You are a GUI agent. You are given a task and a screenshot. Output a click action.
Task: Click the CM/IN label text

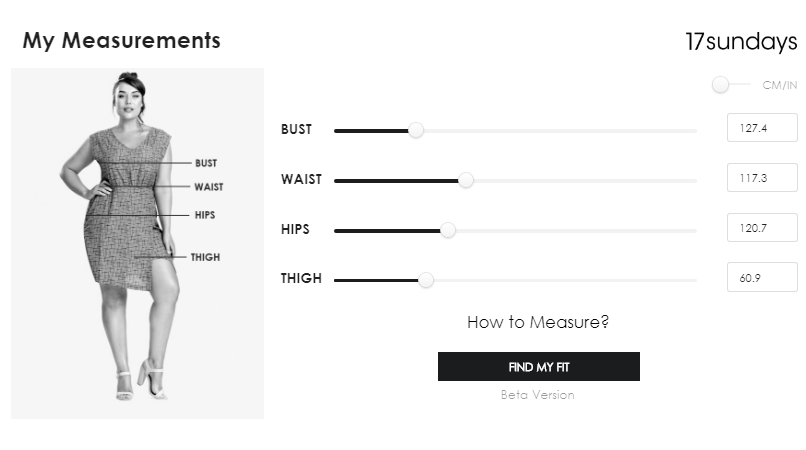click(780, 85)
